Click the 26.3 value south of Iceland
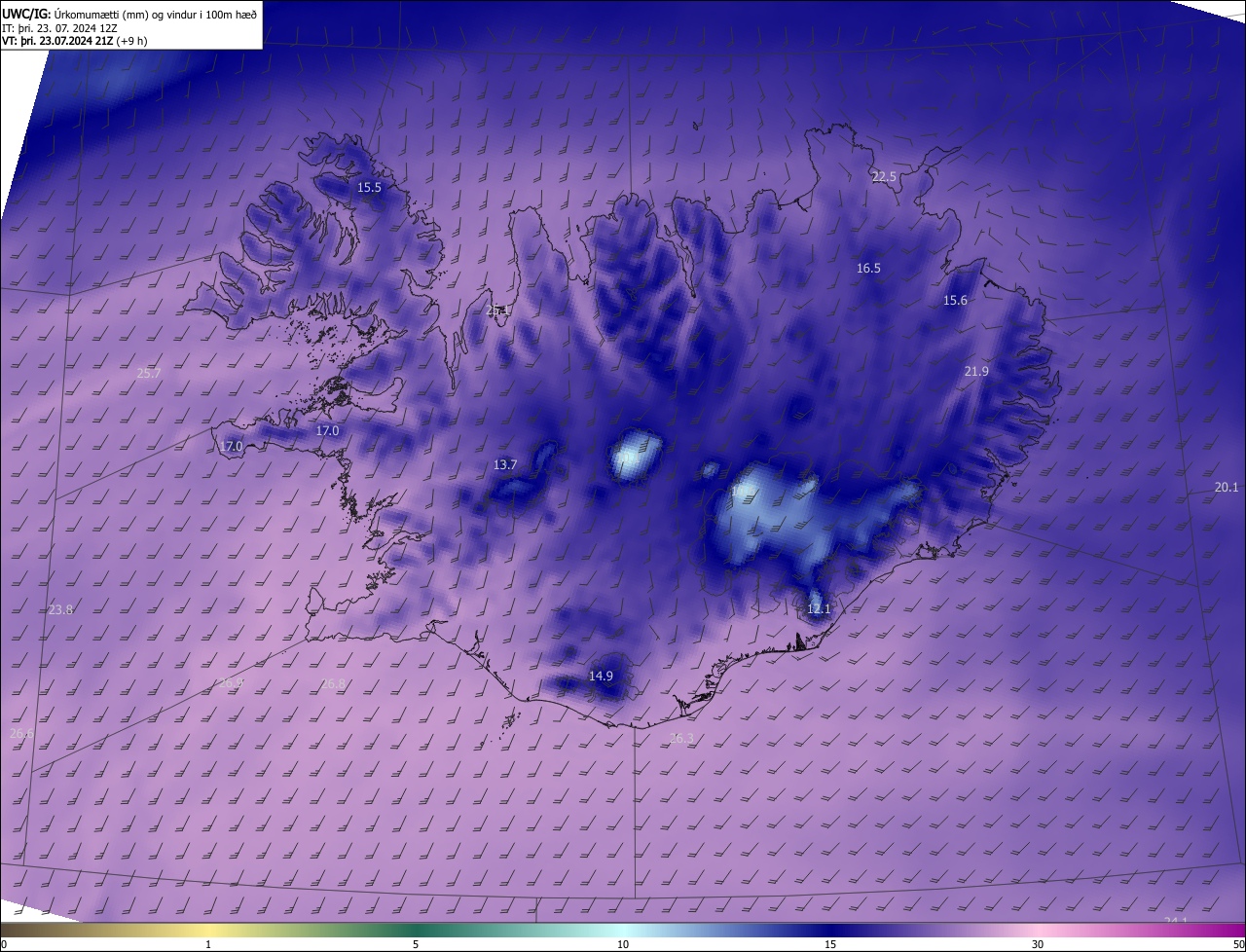1246x952 pixels. point(681,739)
